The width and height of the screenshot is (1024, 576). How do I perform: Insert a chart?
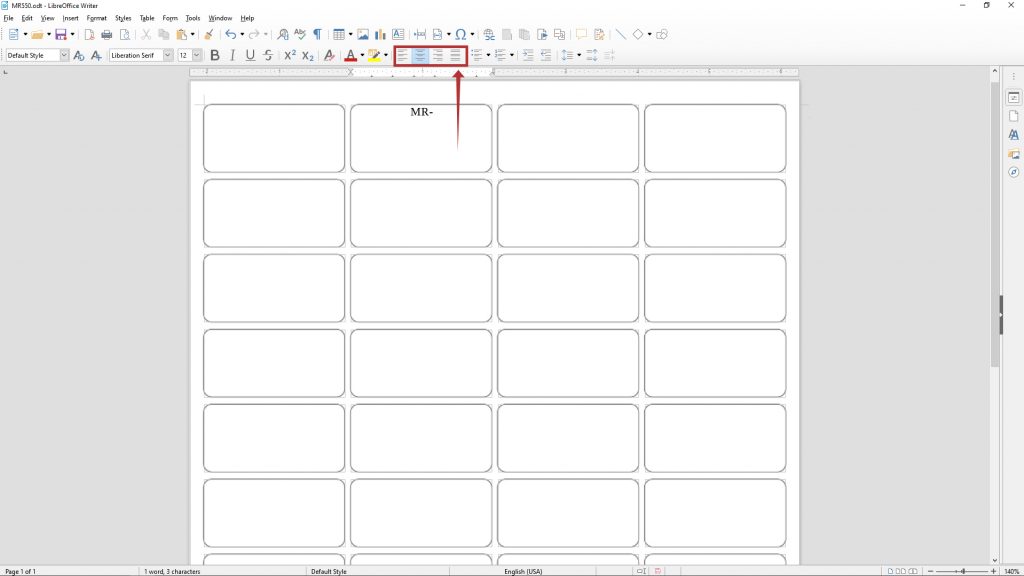point(380,35)
